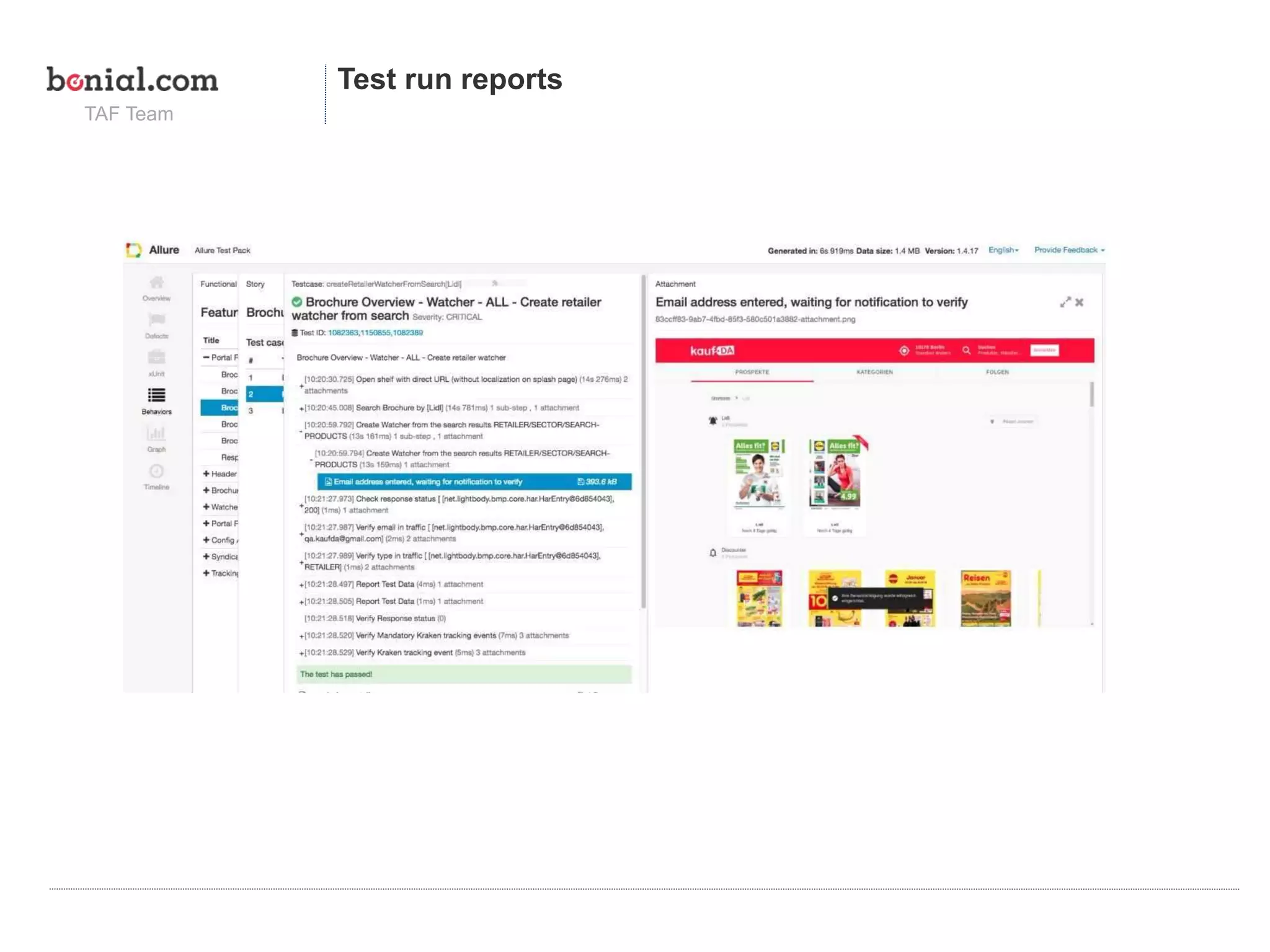Select the KATEGORIEN tab
This screenshot has height=952, width=1270.
point(875,372)
